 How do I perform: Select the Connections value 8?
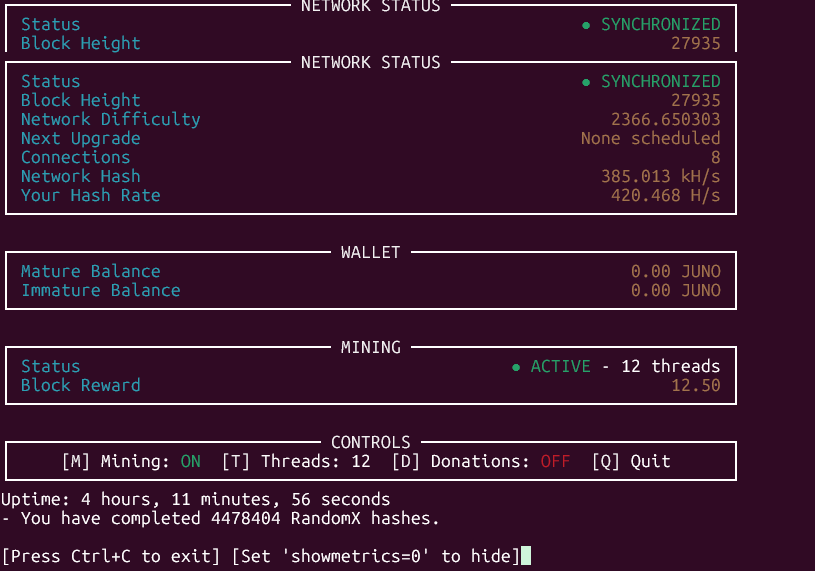pos(716,157)
